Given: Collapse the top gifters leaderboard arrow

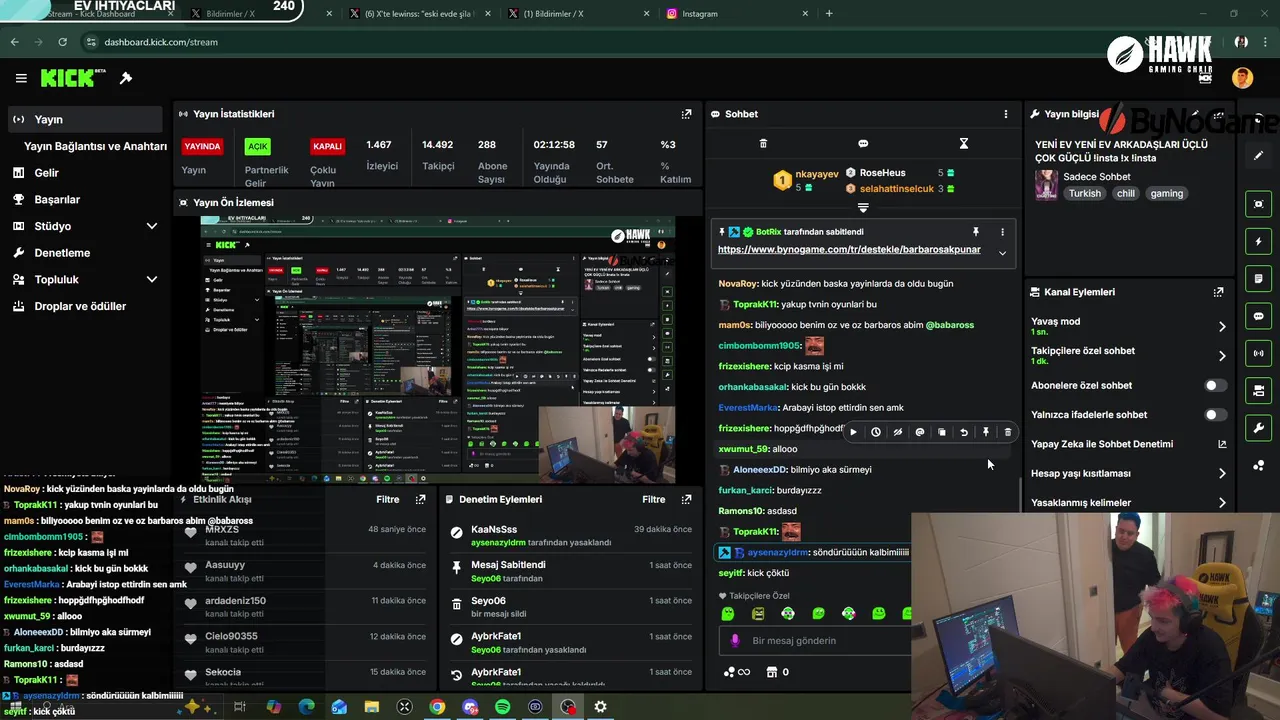Looking at the screenshot, I should click(863, 208).
